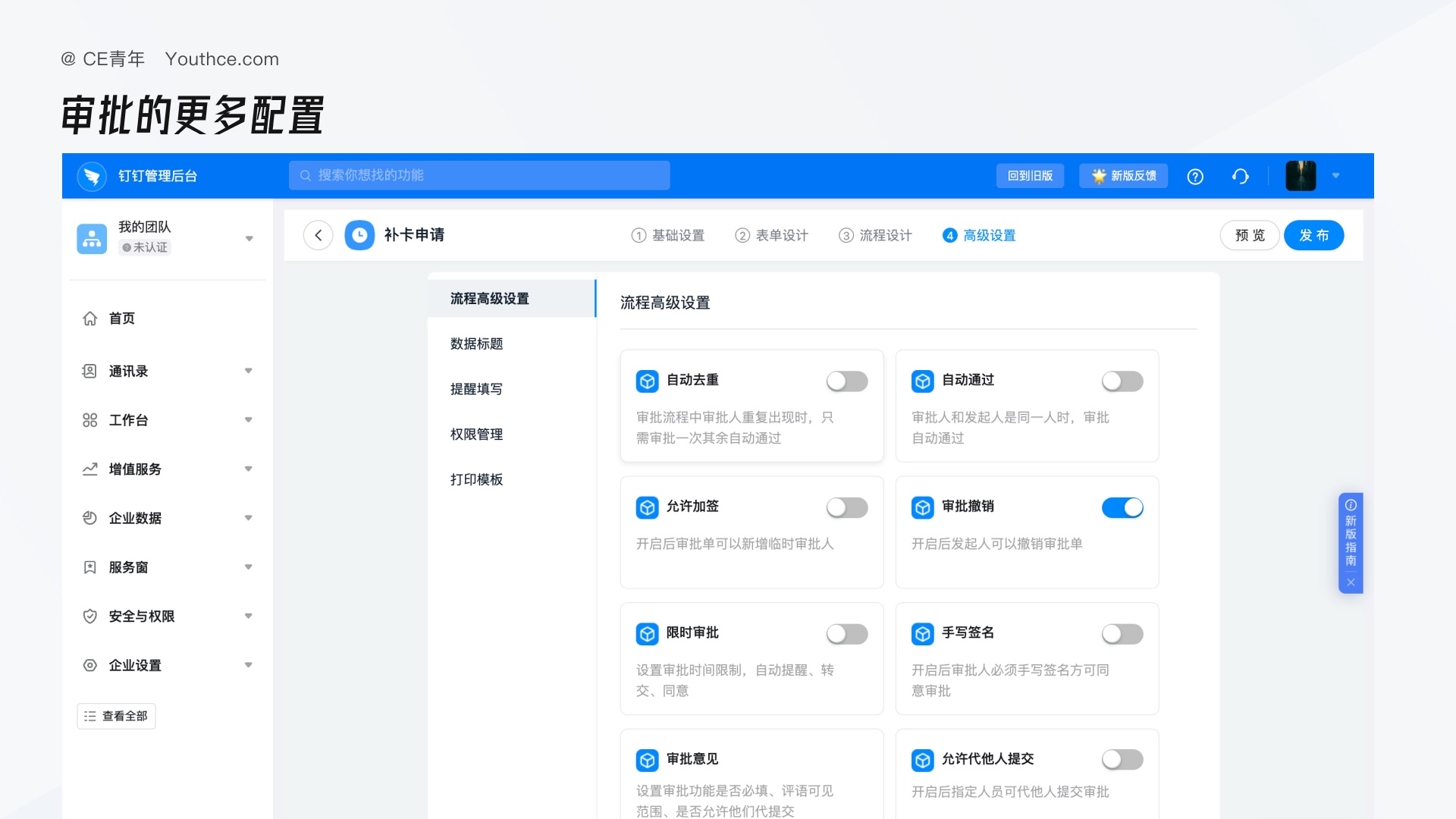Click the 未认证 status badge
This screenshot has width=1456, height=819.
click(145, 247)
